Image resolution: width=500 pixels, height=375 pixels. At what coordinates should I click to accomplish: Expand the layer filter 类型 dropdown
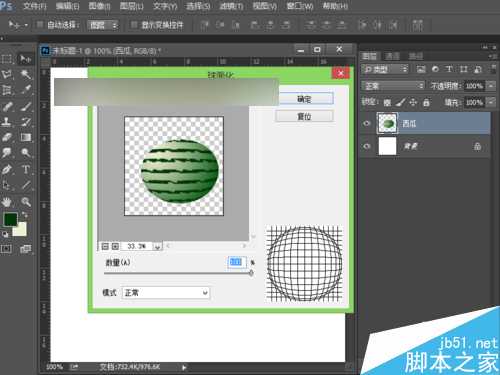[x=385, y=69]
